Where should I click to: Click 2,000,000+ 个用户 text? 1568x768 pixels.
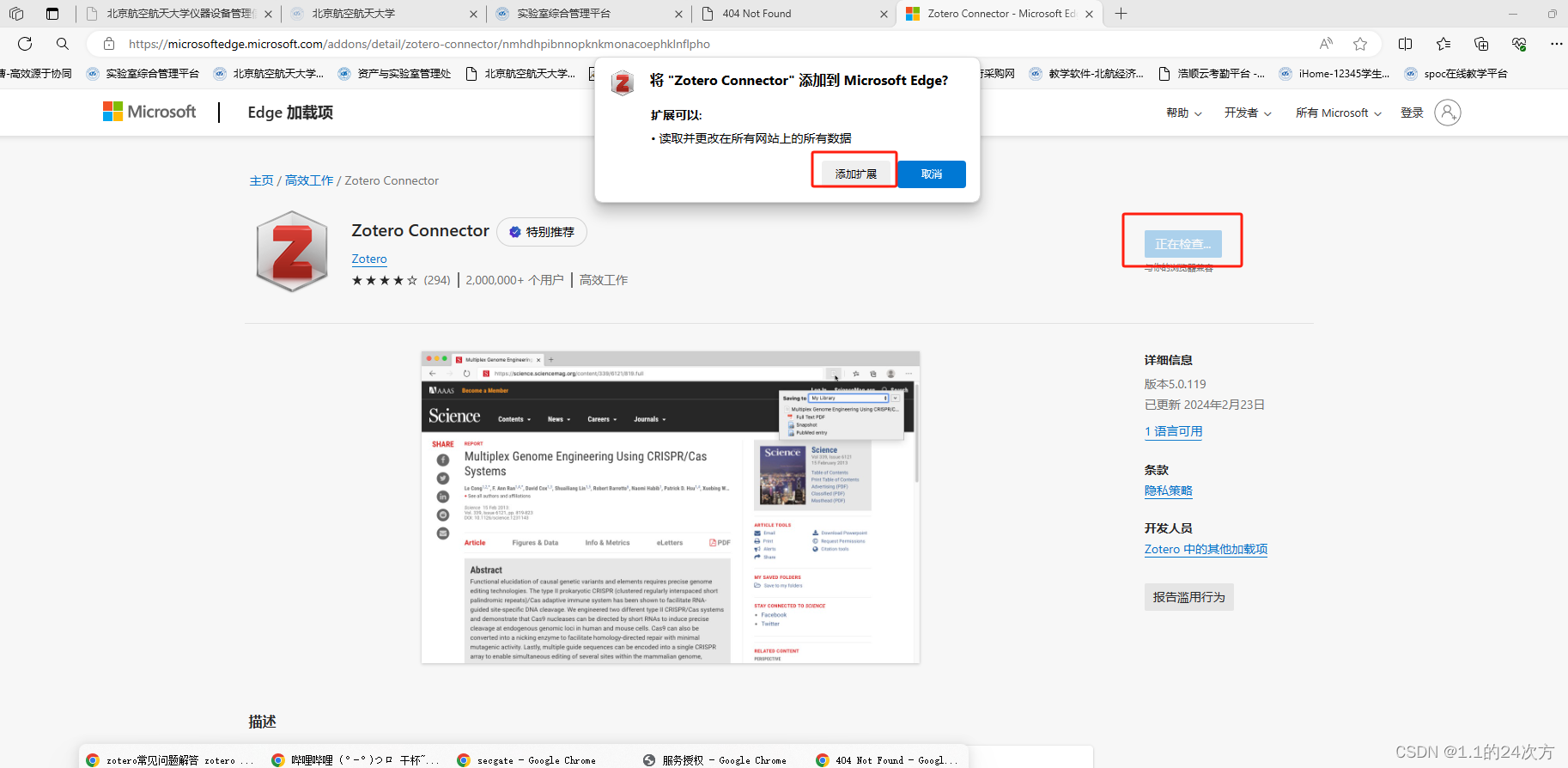pyautogui.click(x=515, y=280)
